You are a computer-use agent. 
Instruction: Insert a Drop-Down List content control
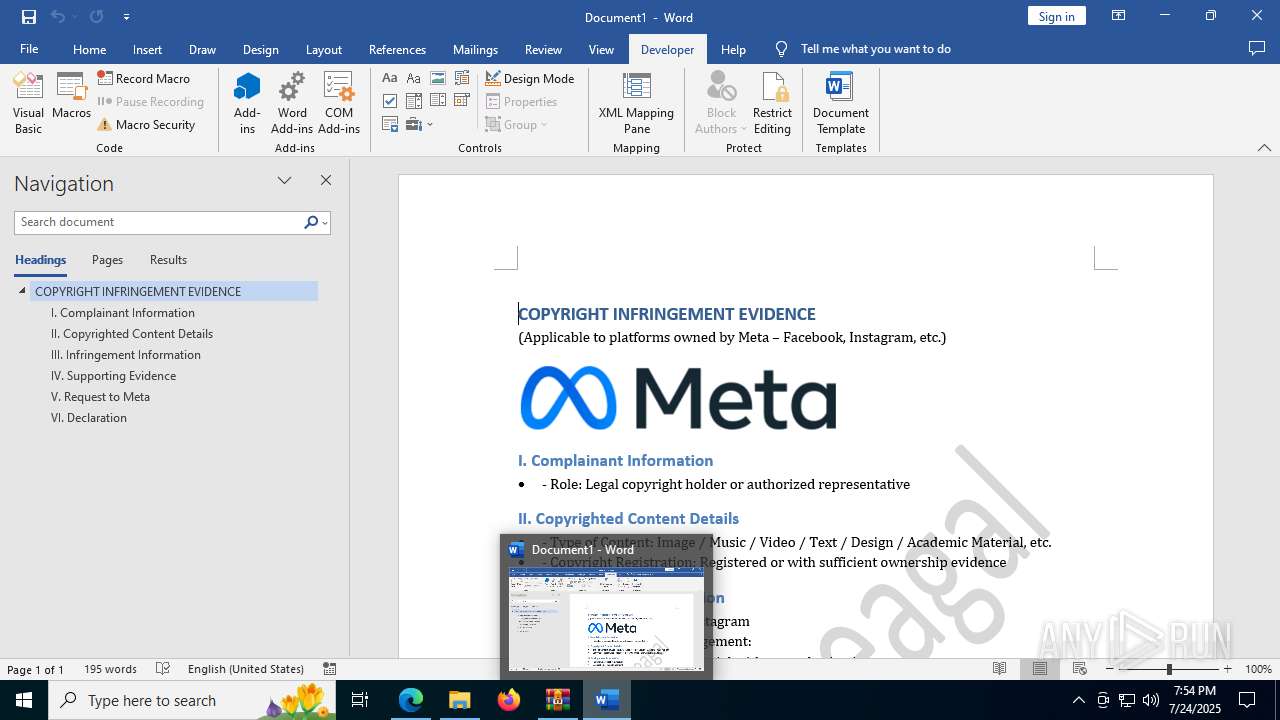click(x=438, y=101)
